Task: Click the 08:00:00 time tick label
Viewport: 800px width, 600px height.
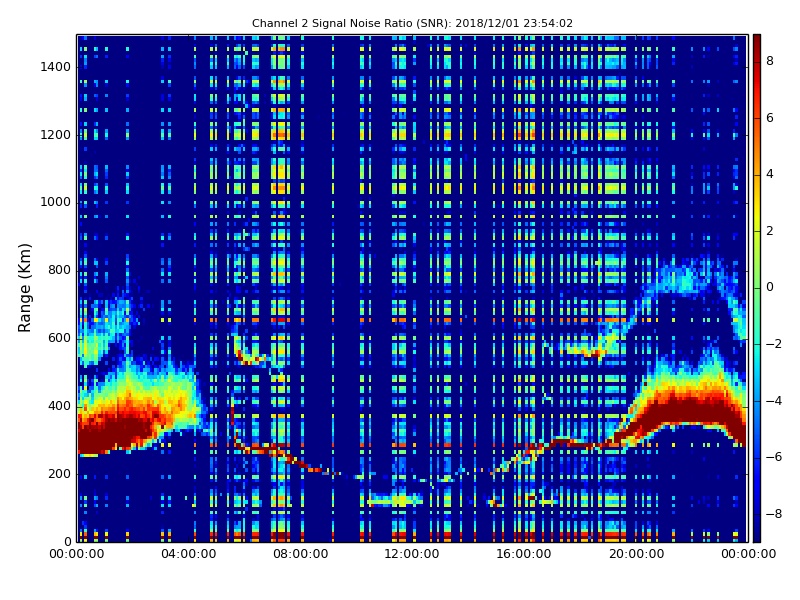Action: [301, 554]
